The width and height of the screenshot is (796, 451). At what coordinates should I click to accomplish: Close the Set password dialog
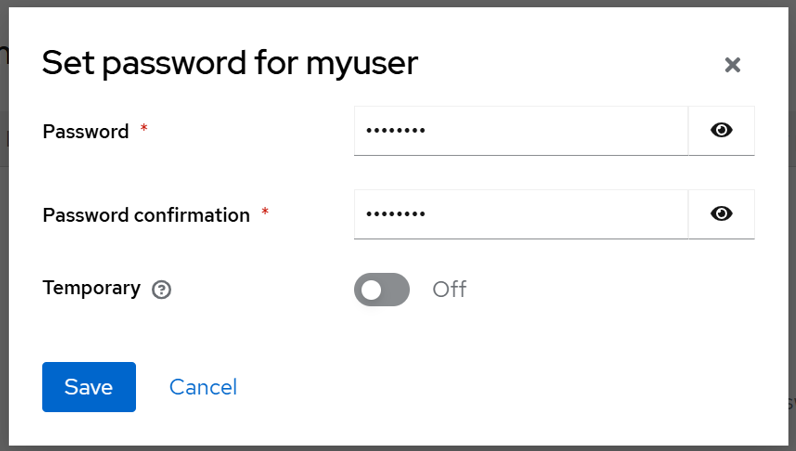click(732, 65)
